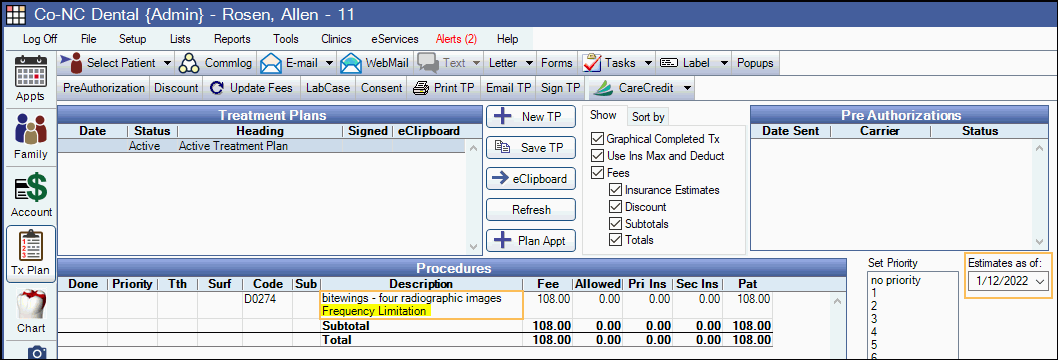Open the Setup menu
1058x360 pixels.
point(132,39)
